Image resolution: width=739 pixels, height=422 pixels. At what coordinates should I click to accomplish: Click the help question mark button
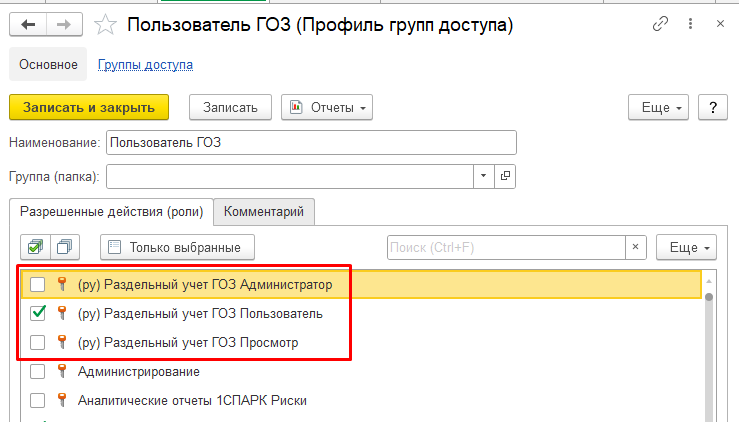pos(712,107)
